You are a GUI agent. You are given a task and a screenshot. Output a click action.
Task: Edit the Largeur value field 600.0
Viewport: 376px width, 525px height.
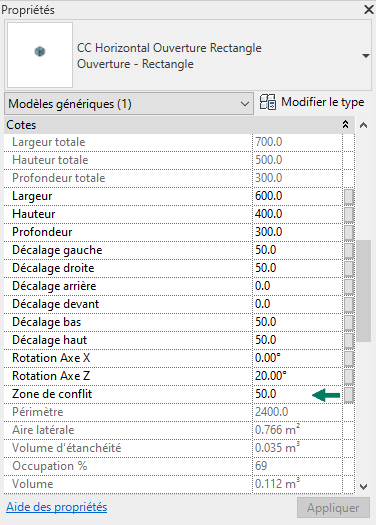297,196
